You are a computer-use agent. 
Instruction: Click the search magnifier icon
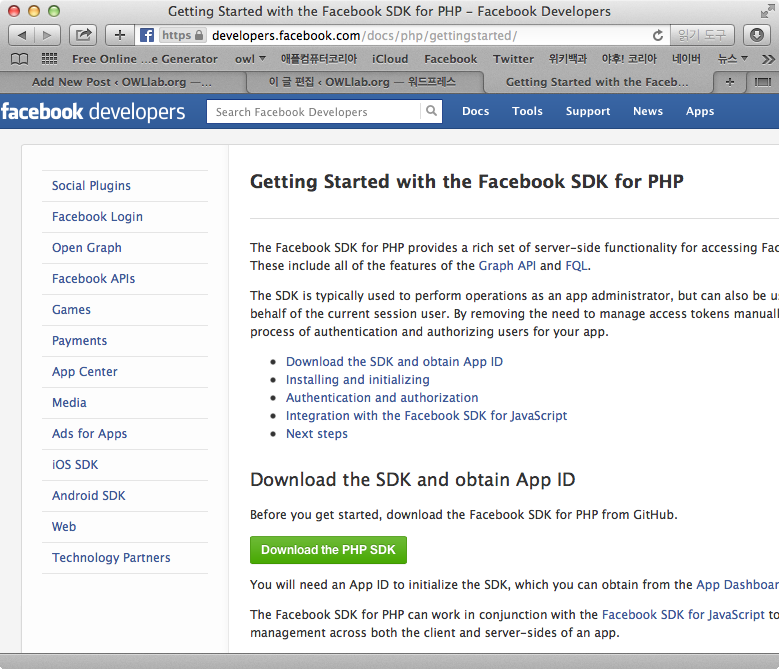click(x=431, y=111)
